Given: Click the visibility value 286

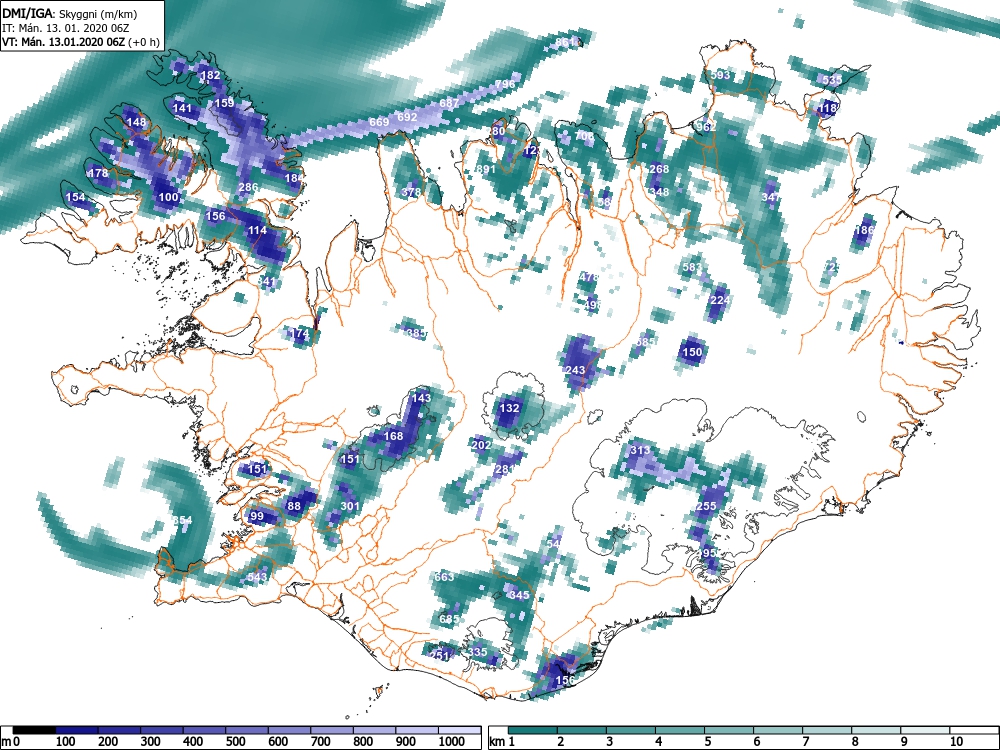Looking at the screenshot, I should tap(248, 187).
